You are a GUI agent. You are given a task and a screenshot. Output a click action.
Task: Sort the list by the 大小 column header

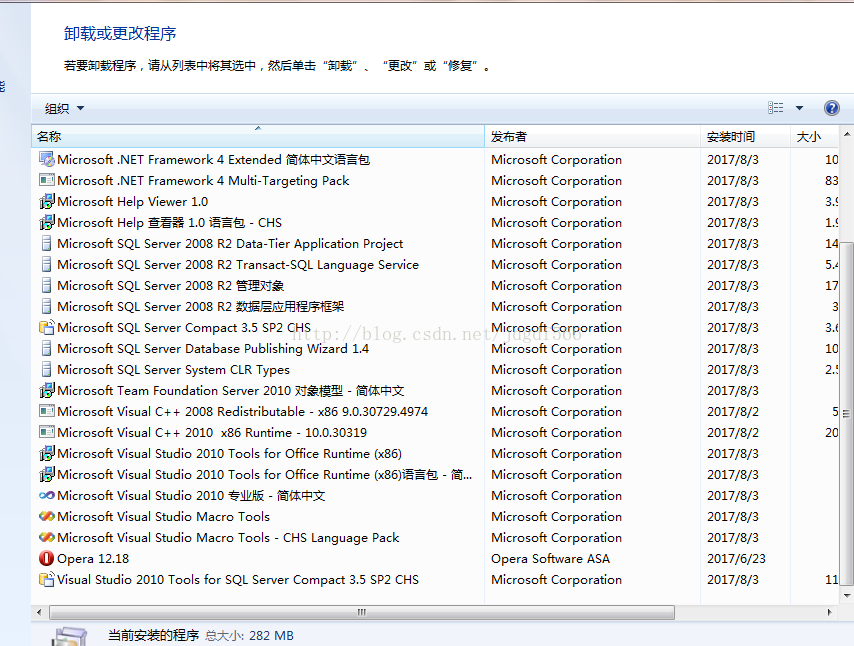pyautogui.click(x=814, y=136)
